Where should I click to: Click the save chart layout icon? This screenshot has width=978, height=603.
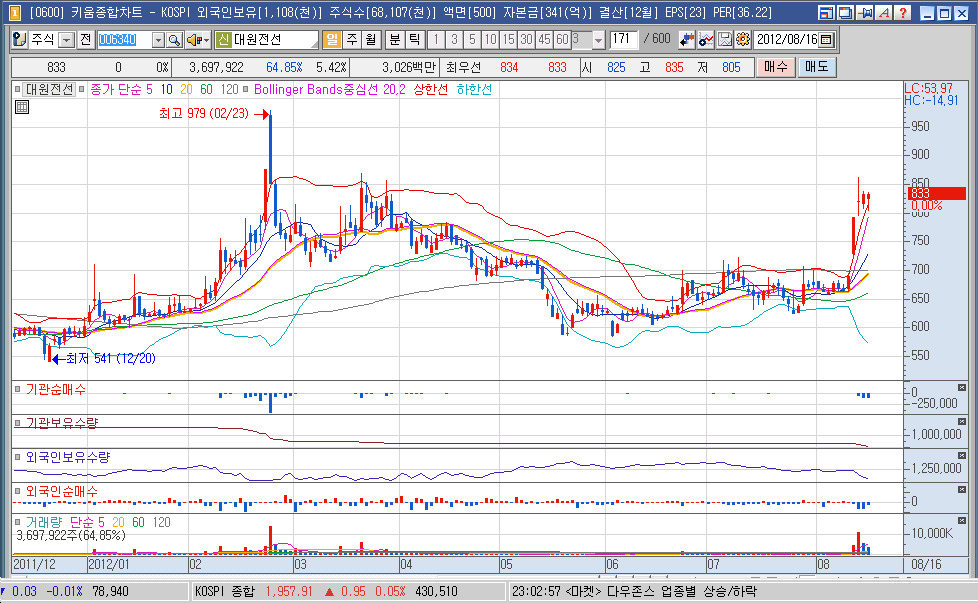pos(724,40)
